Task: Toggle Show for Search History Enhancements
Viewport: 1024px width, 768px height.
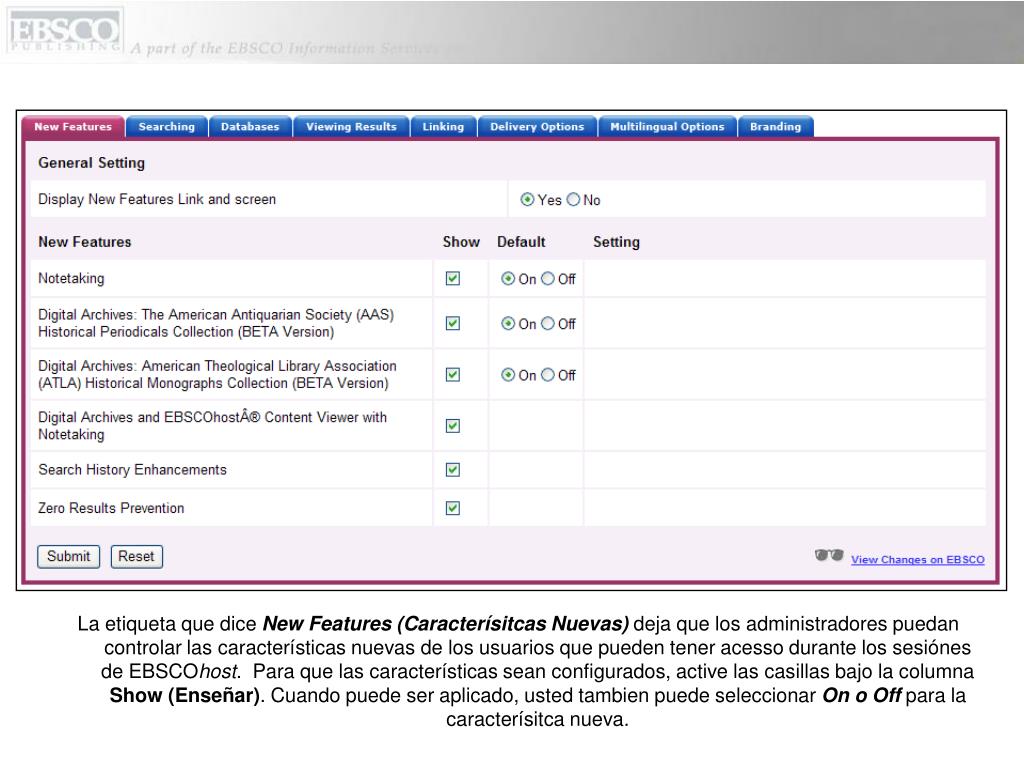Action: [x=453, y=470]
